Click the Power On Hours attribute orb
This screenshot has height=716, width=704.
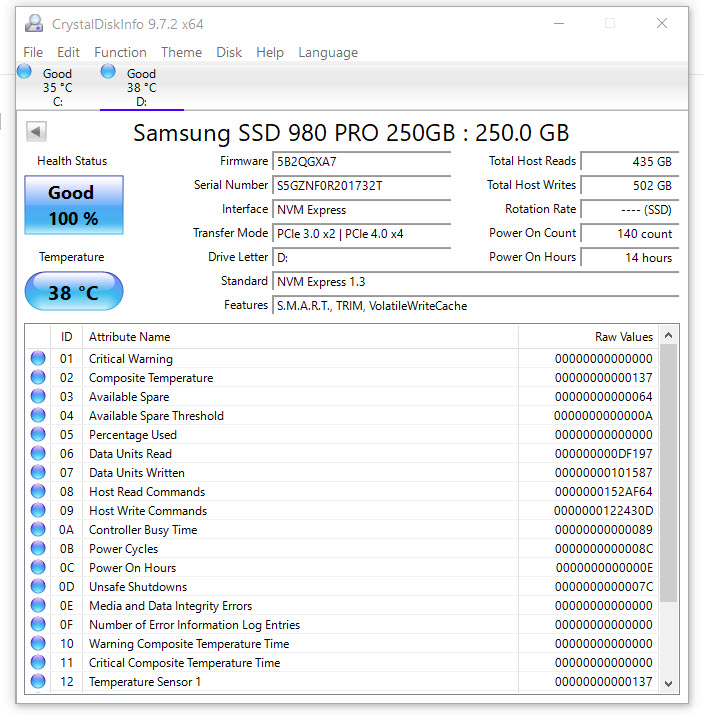38,567
